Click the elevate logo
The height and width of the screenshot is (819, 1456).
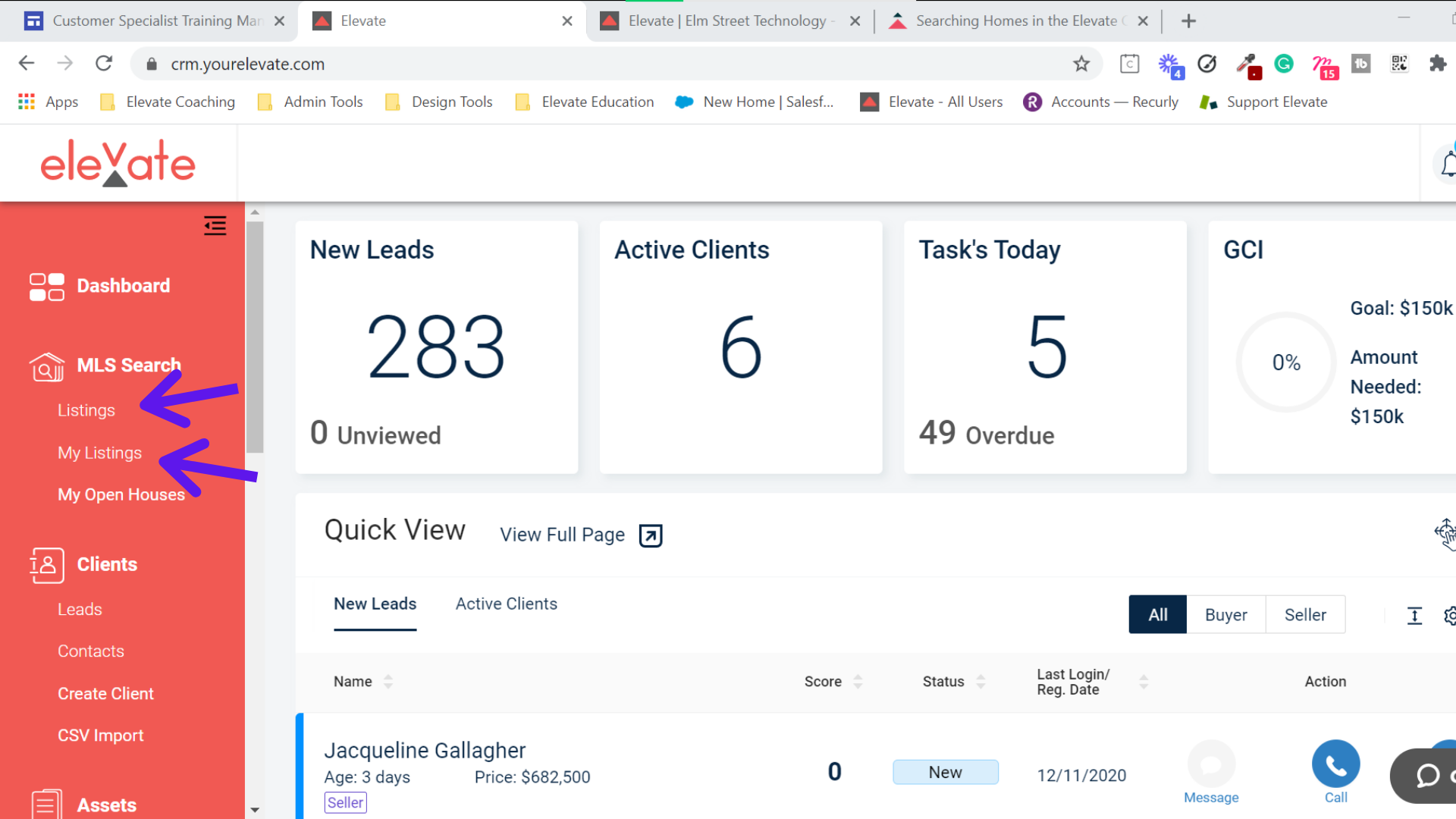point(118,163)
